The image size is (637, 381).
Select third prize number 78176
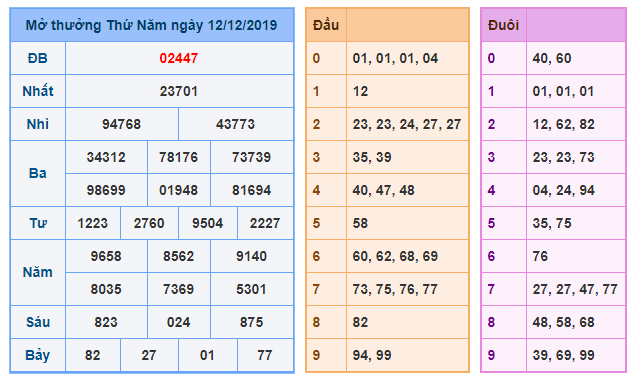coord(178,157)
